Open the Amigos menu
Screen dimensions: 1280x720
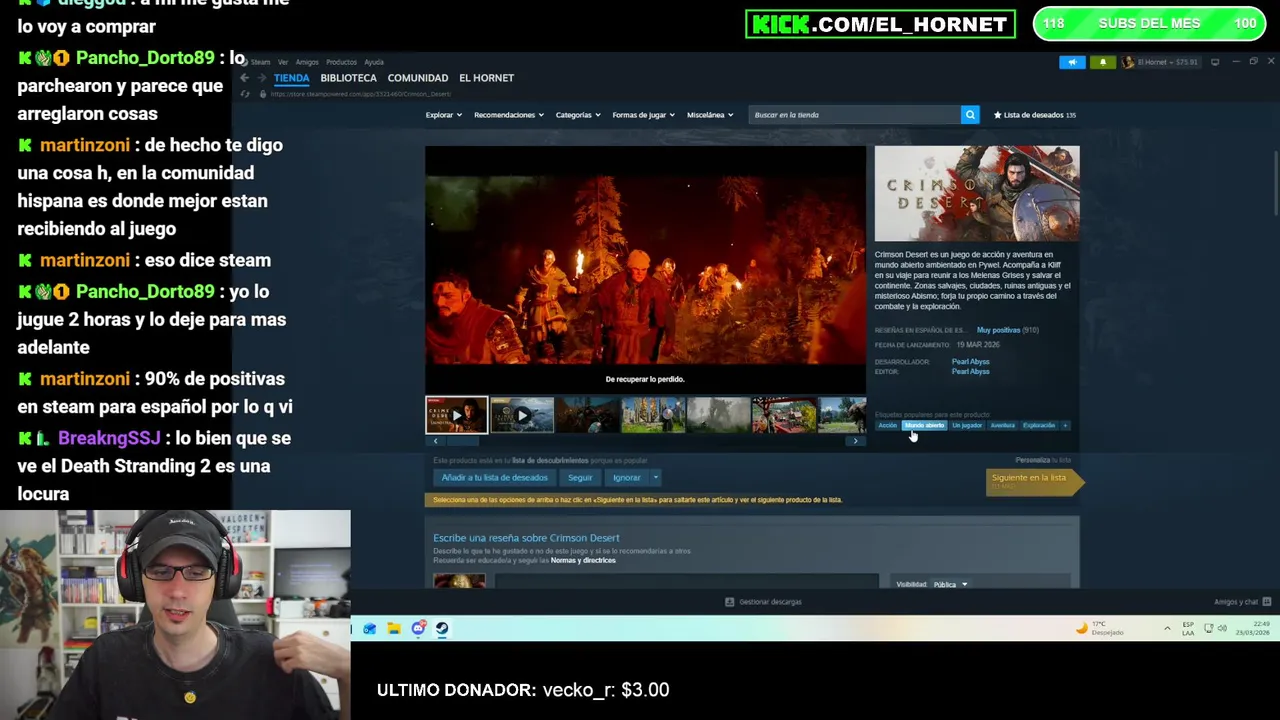click(307, 62)
